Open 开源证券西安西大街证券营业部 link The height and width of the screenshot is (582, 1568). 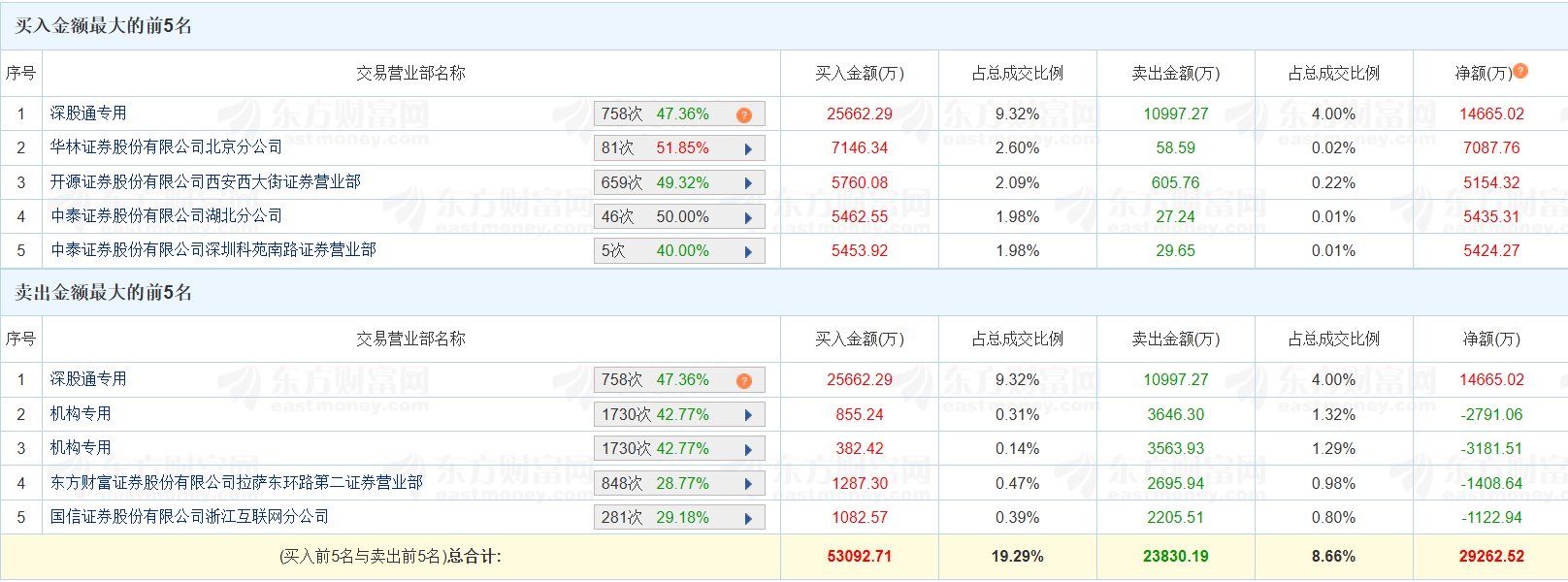206,181
